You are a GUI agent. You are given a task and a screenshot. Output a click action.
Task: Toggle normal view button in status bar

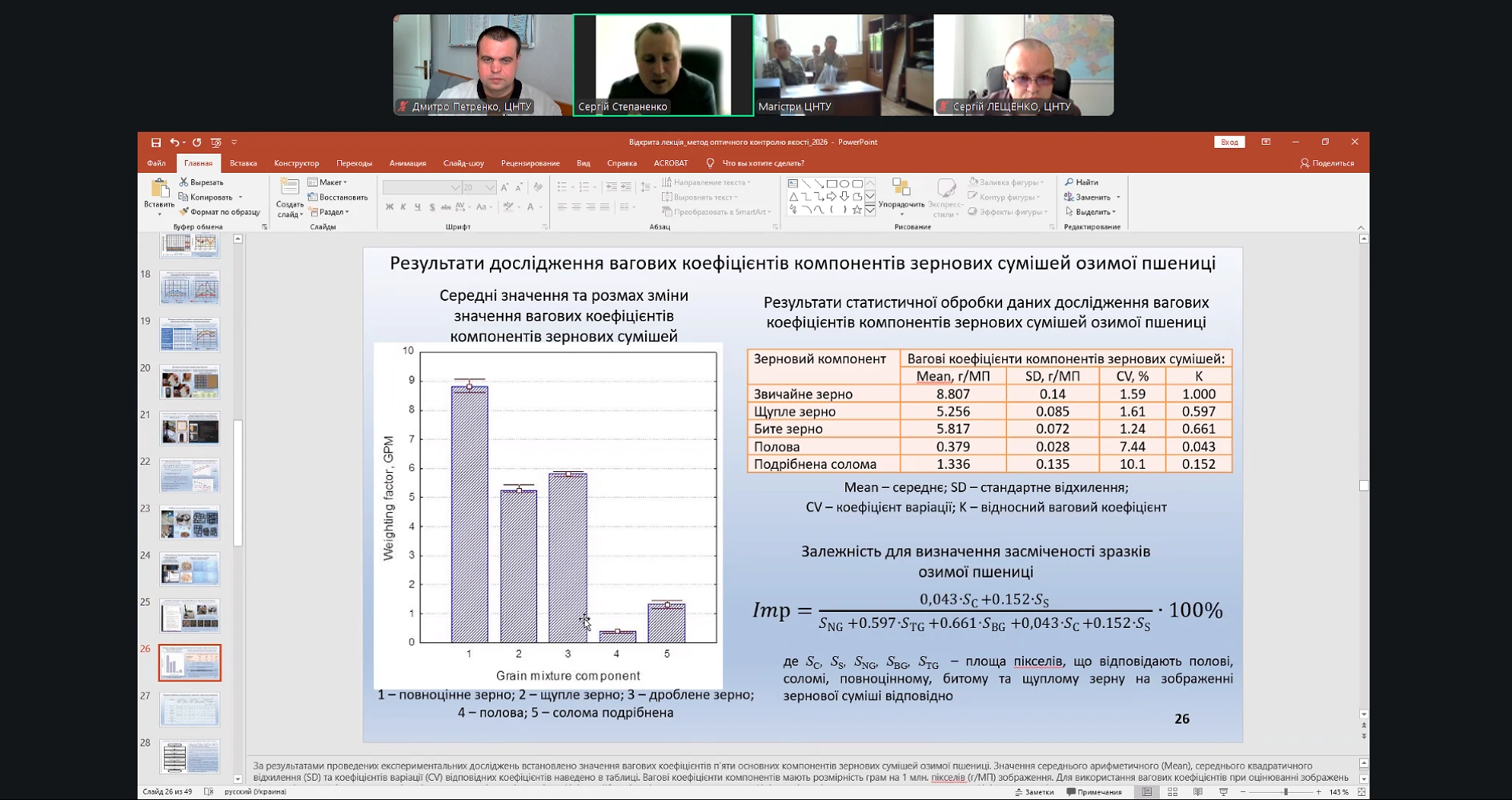(x=1147, y=792)
